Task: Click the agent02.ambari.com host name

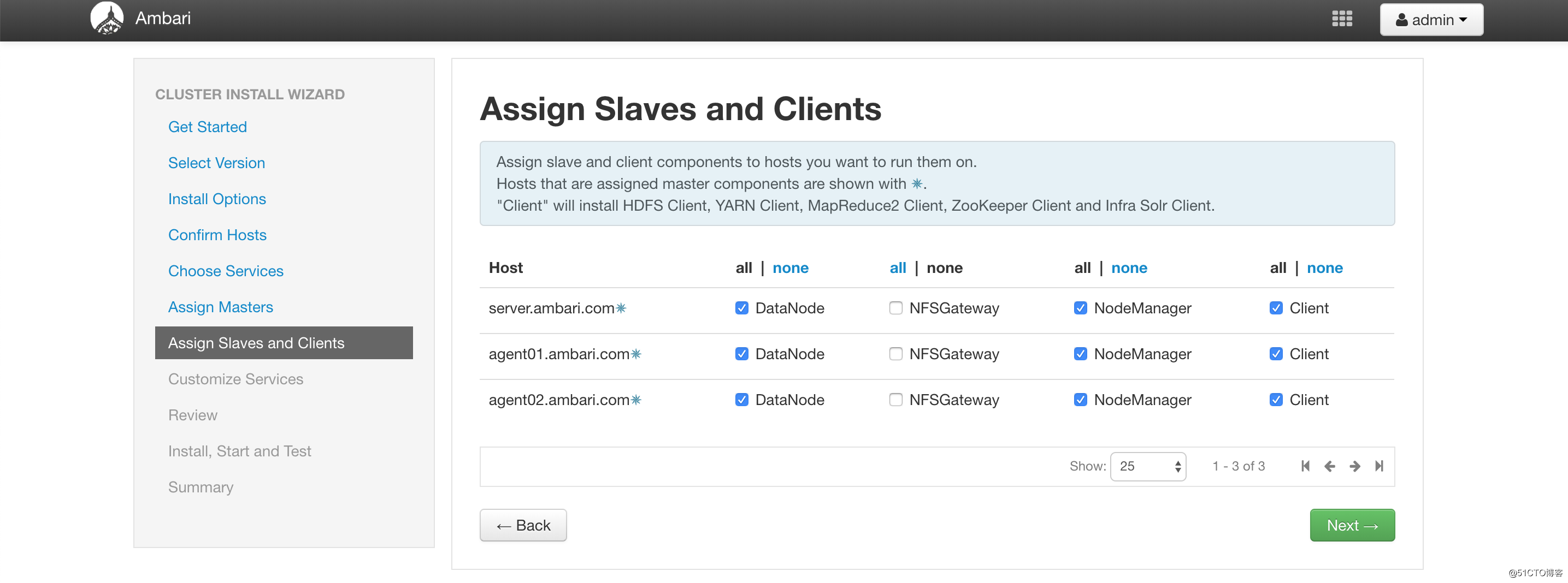Action: pos(559,400)
